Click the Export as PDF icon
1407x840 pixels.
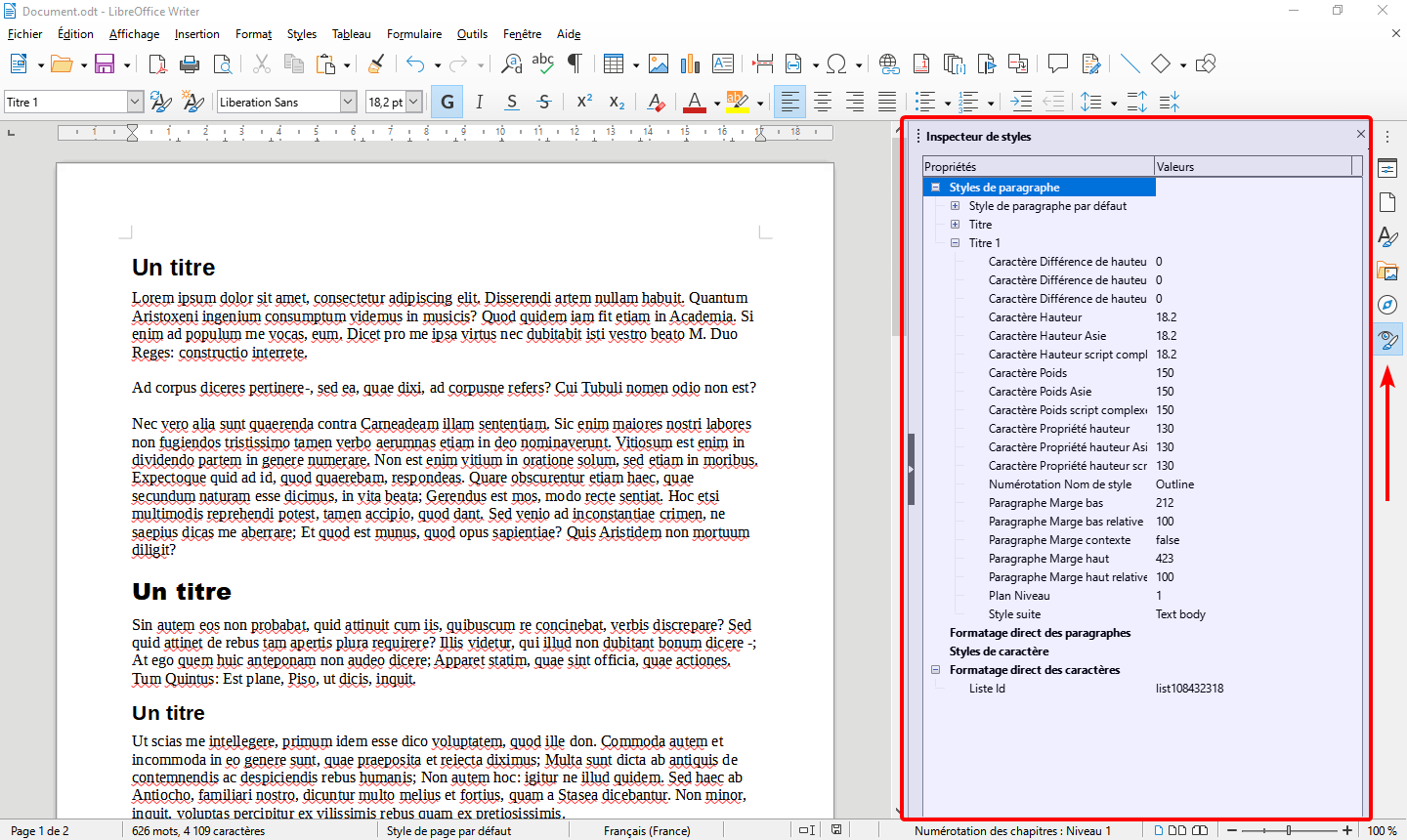point(157,64)
